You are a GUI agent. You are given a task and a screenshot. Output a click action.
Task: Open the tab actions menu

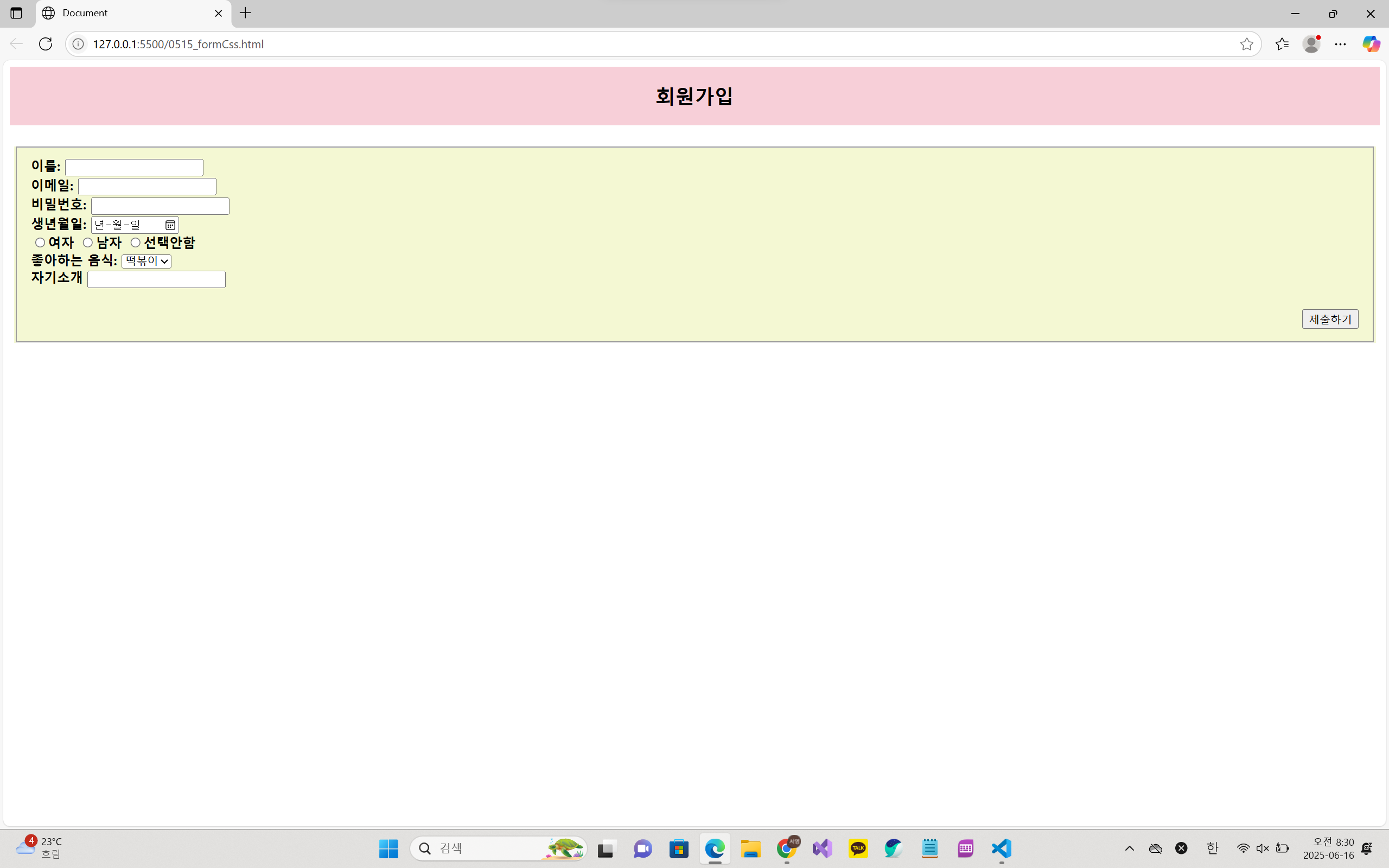(16, 13)
